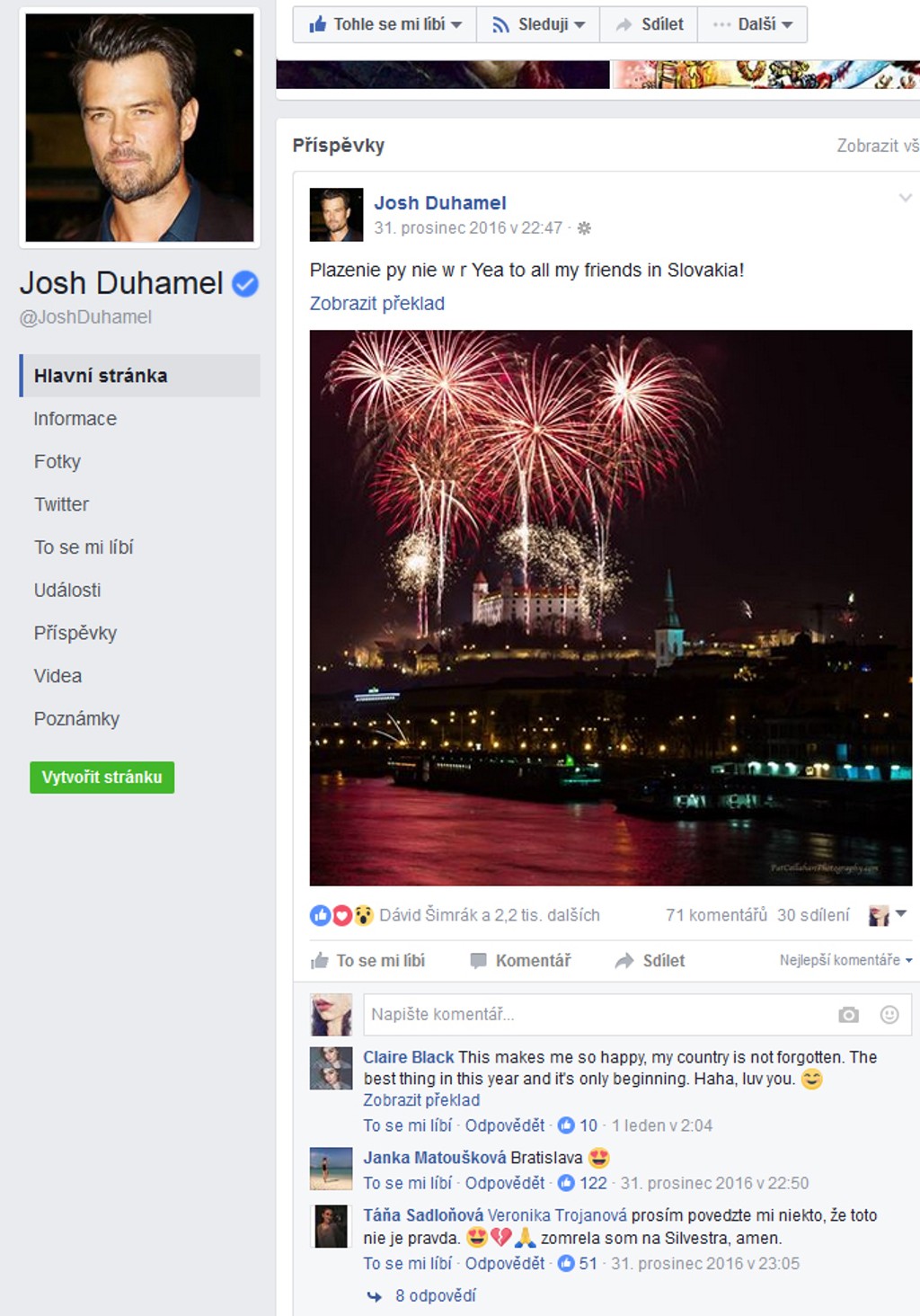Click the Sdílet action below the post
Image resolution: width=920 pixels, height=1316 pixels.
650,961
